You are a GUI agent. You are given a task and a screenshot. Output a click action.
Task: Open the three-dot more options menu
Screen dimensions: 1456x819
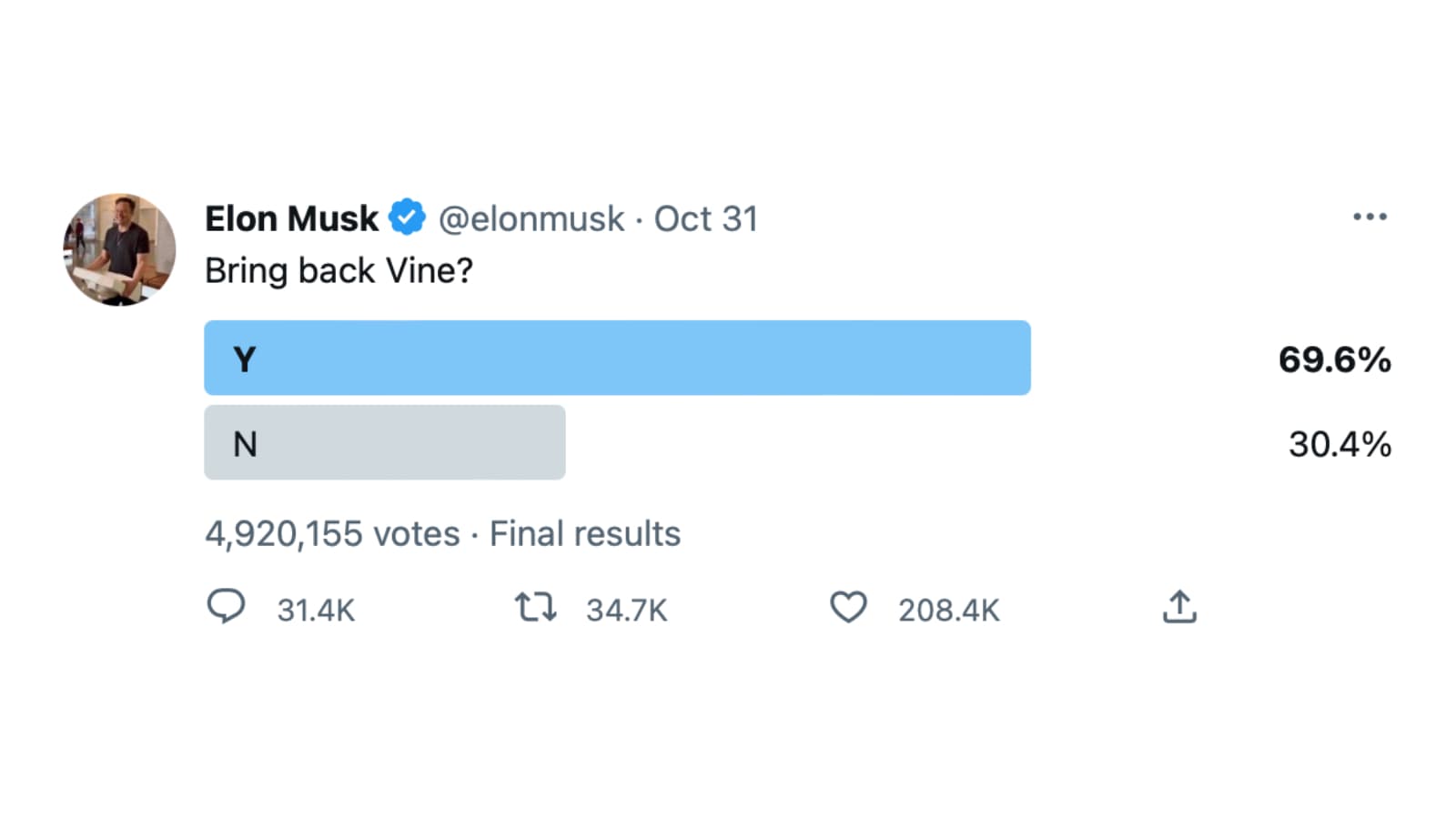[x=1370, y=217]
